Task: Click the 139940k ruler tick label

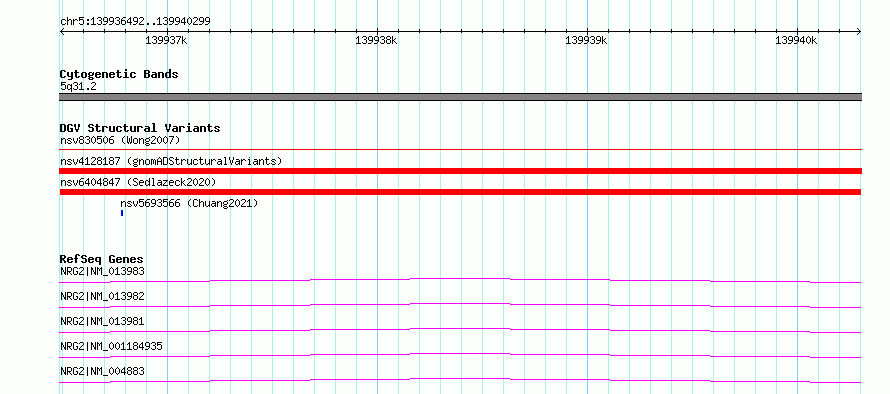Action: [x=796, y=40]
